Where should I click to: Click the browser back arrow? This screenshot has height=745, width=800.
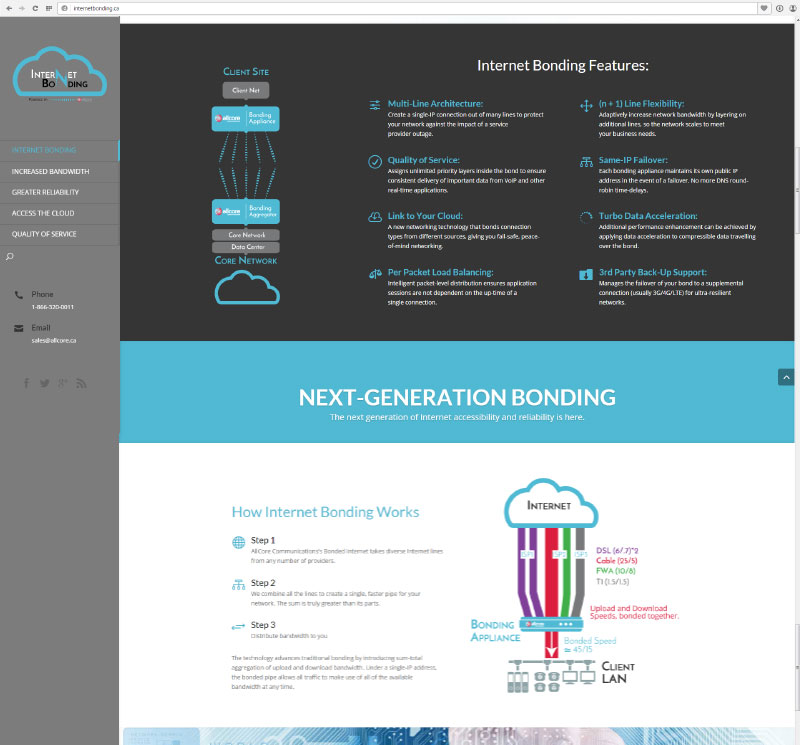[x=8, y=7]
